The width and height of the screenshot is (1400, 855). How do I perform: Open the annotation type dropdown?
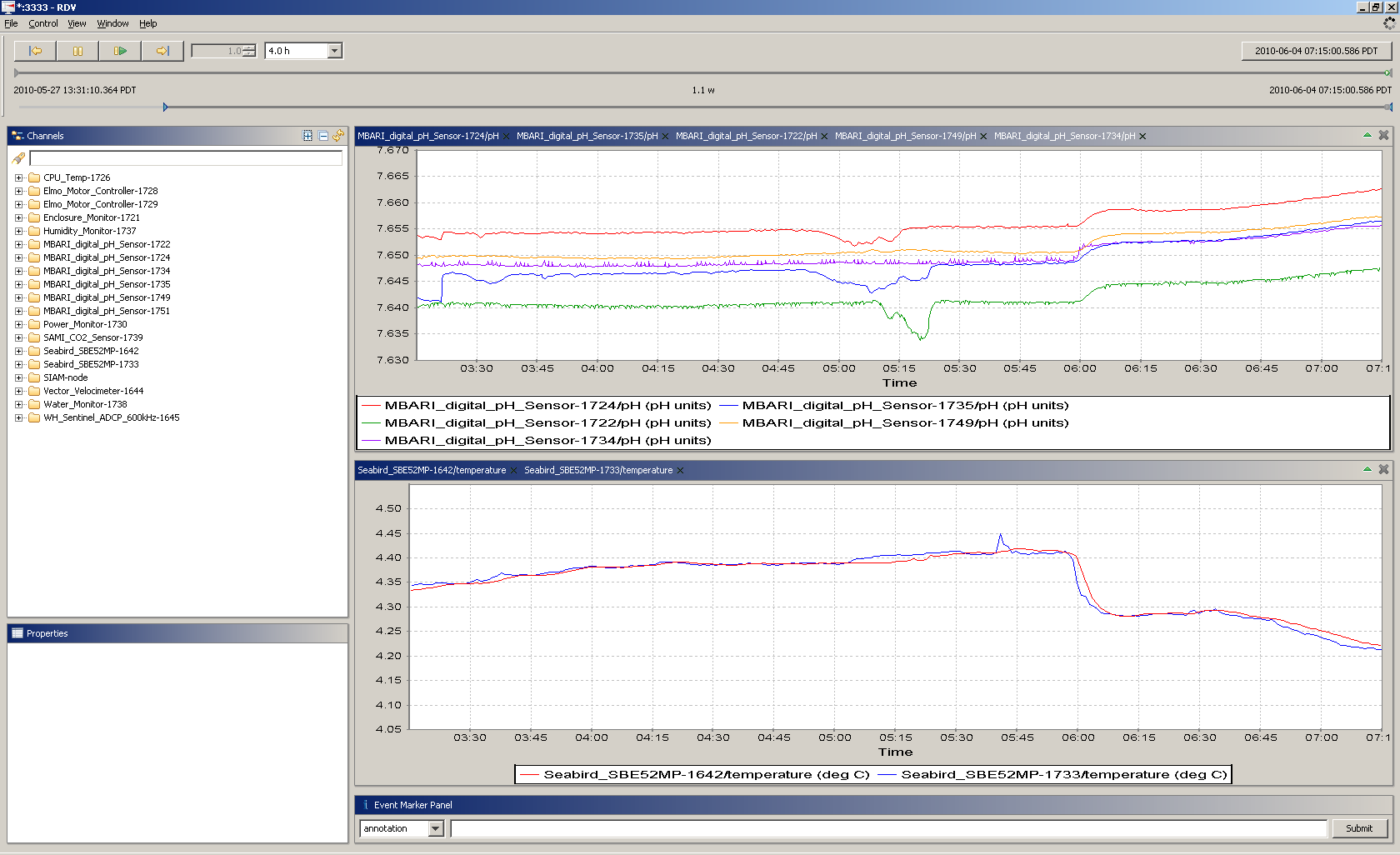pos(436,828)
